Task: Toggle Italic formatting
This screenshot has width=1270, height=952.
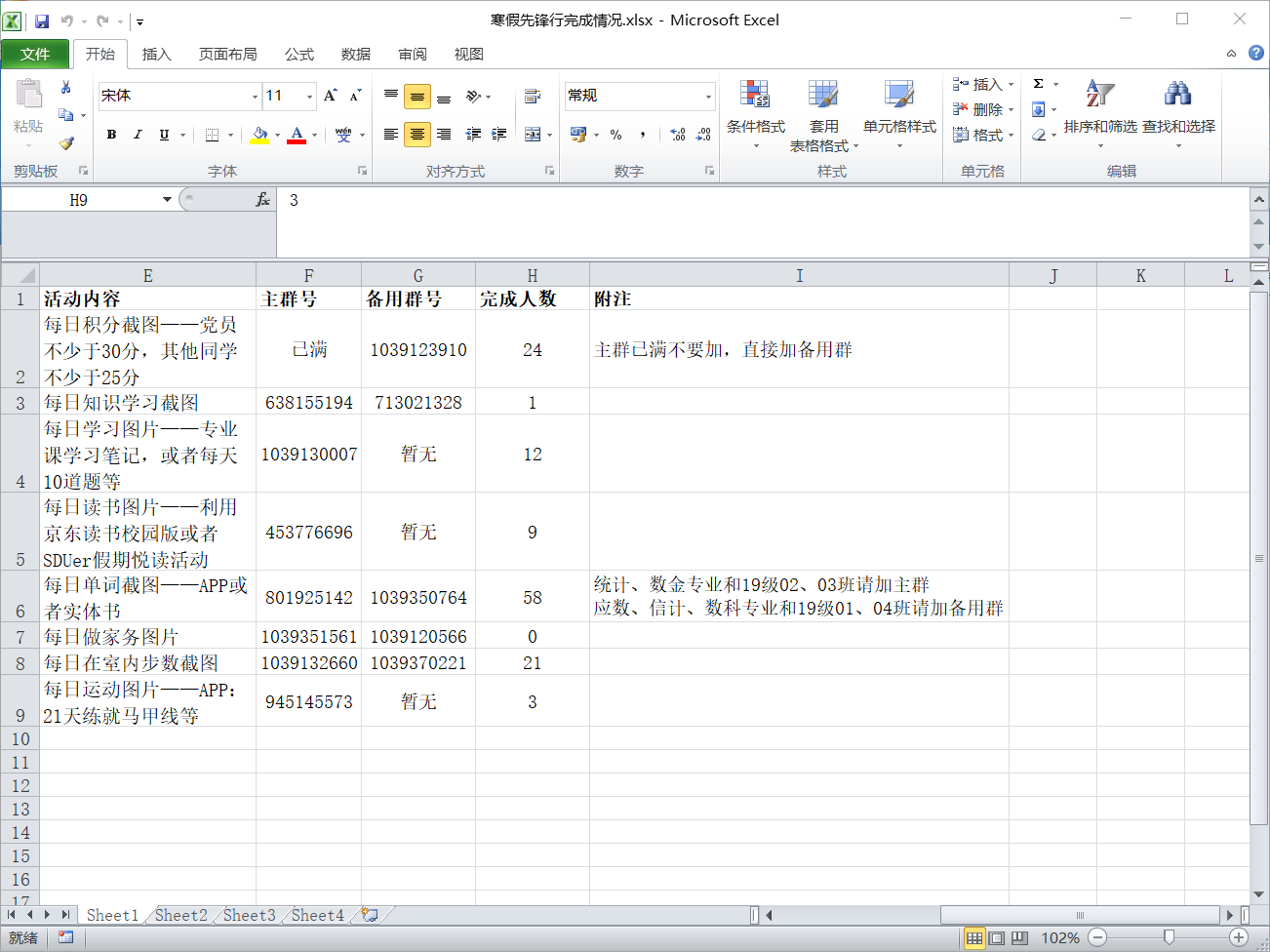Action: tap(138, 135)
